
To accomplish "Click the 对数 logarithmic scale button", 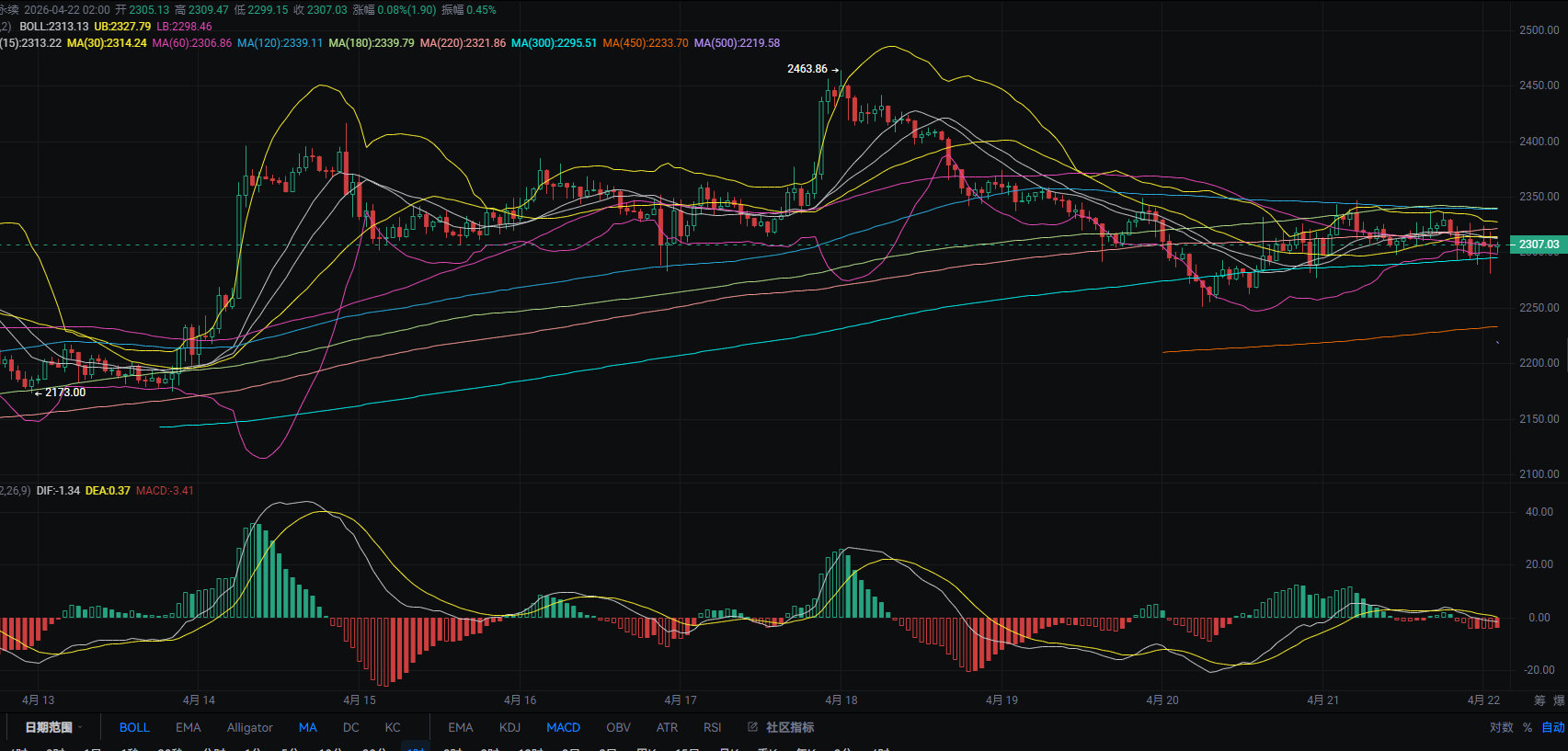I will coord(1501,727).
